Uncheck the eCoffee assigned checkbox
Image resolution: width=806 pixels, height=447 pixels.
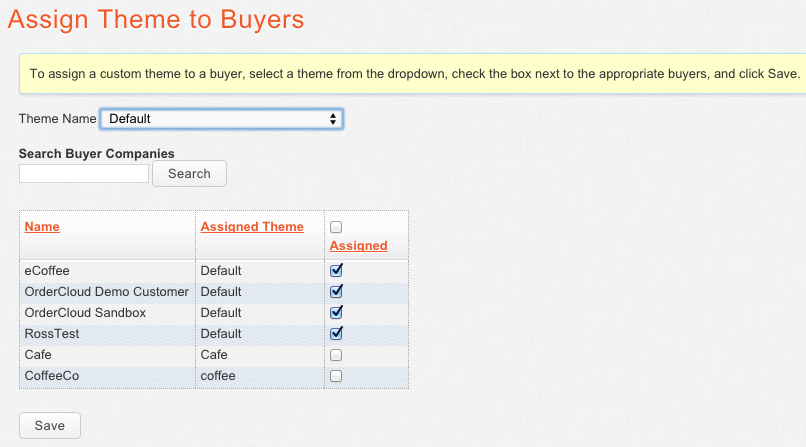point(336,270)
